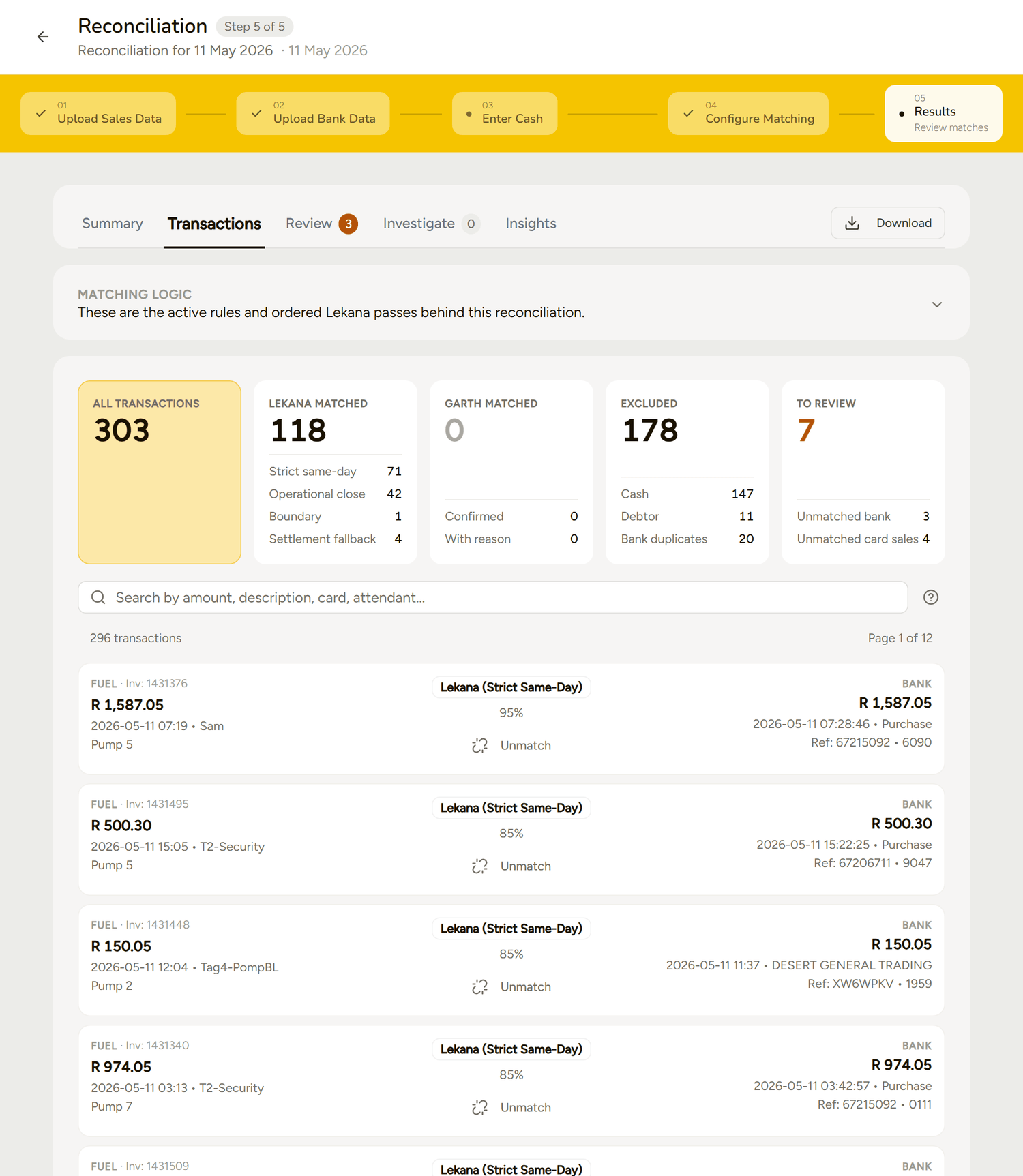Click unmatch icon for R 974.05 row
Image resolution: width=1023 pixels, height=1176 pixels.
[479, 1107]
